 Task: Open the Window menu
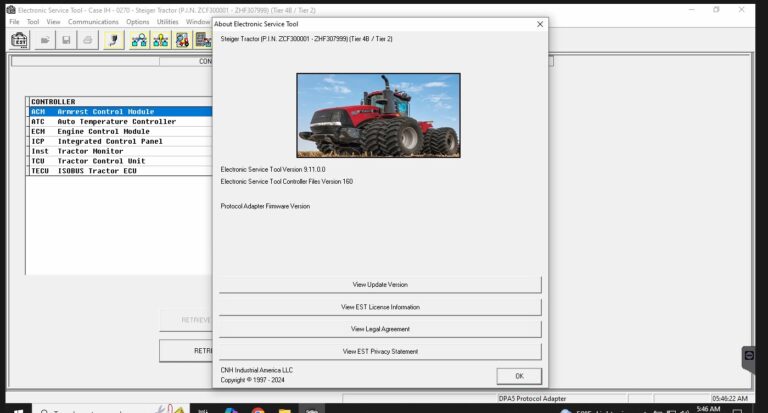tap(198, 22)
